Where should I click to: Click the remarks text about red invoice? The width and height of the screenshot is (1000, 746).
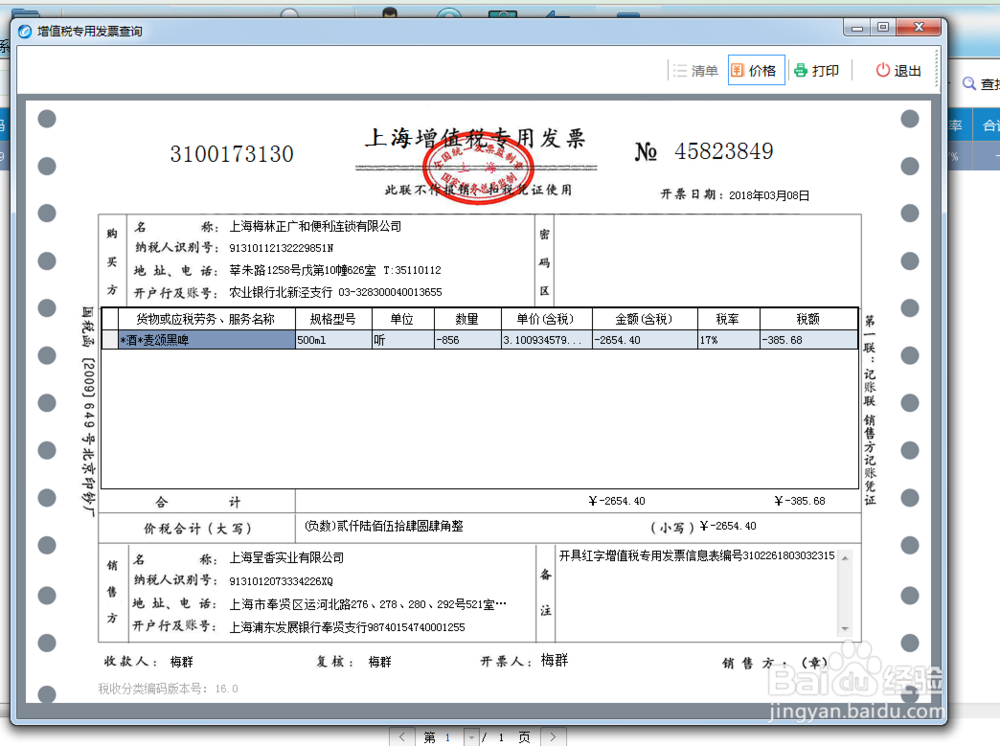697,556
